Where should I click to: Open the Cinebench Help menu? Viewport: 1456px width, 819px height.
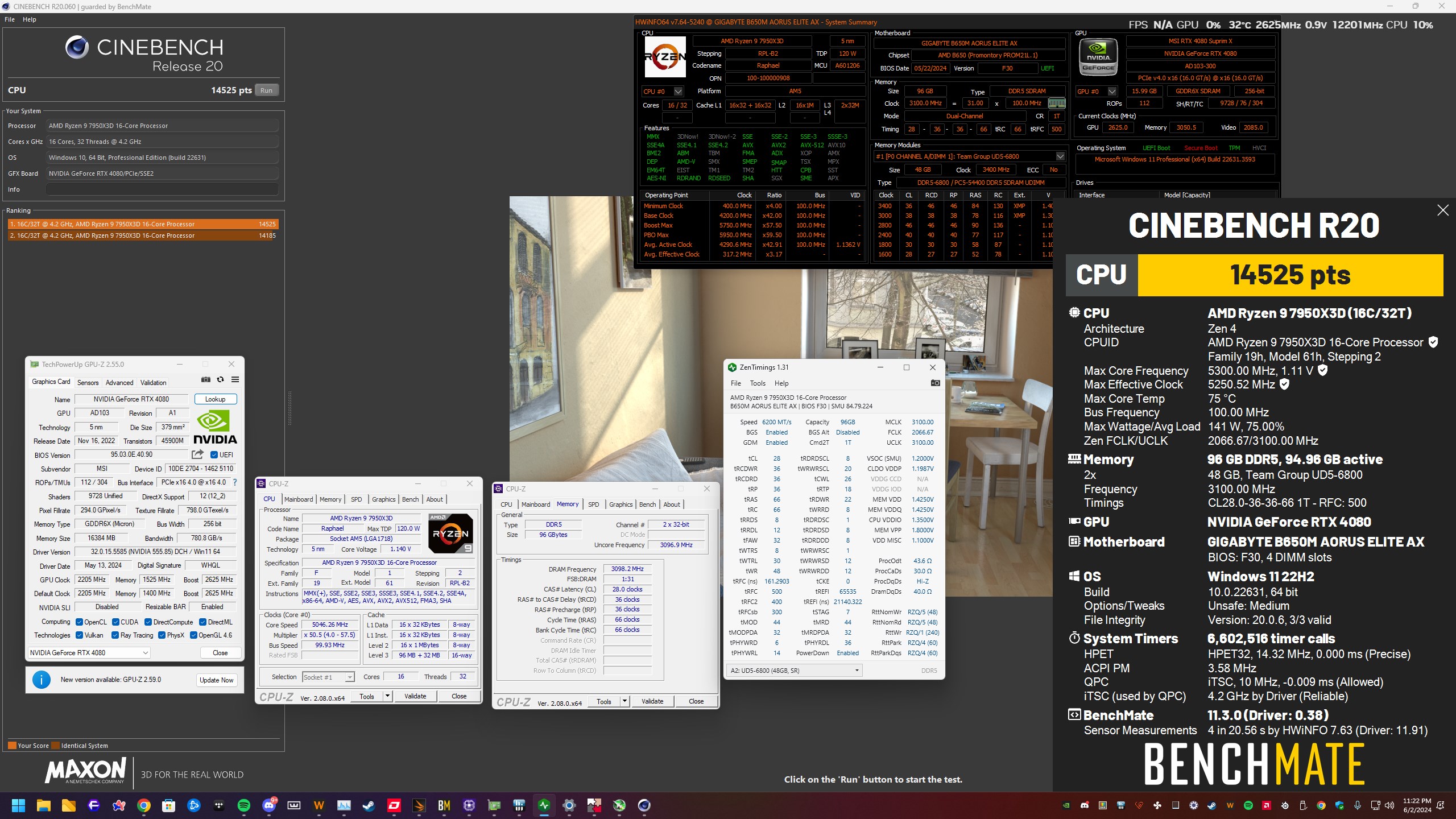tap(30, 19)
